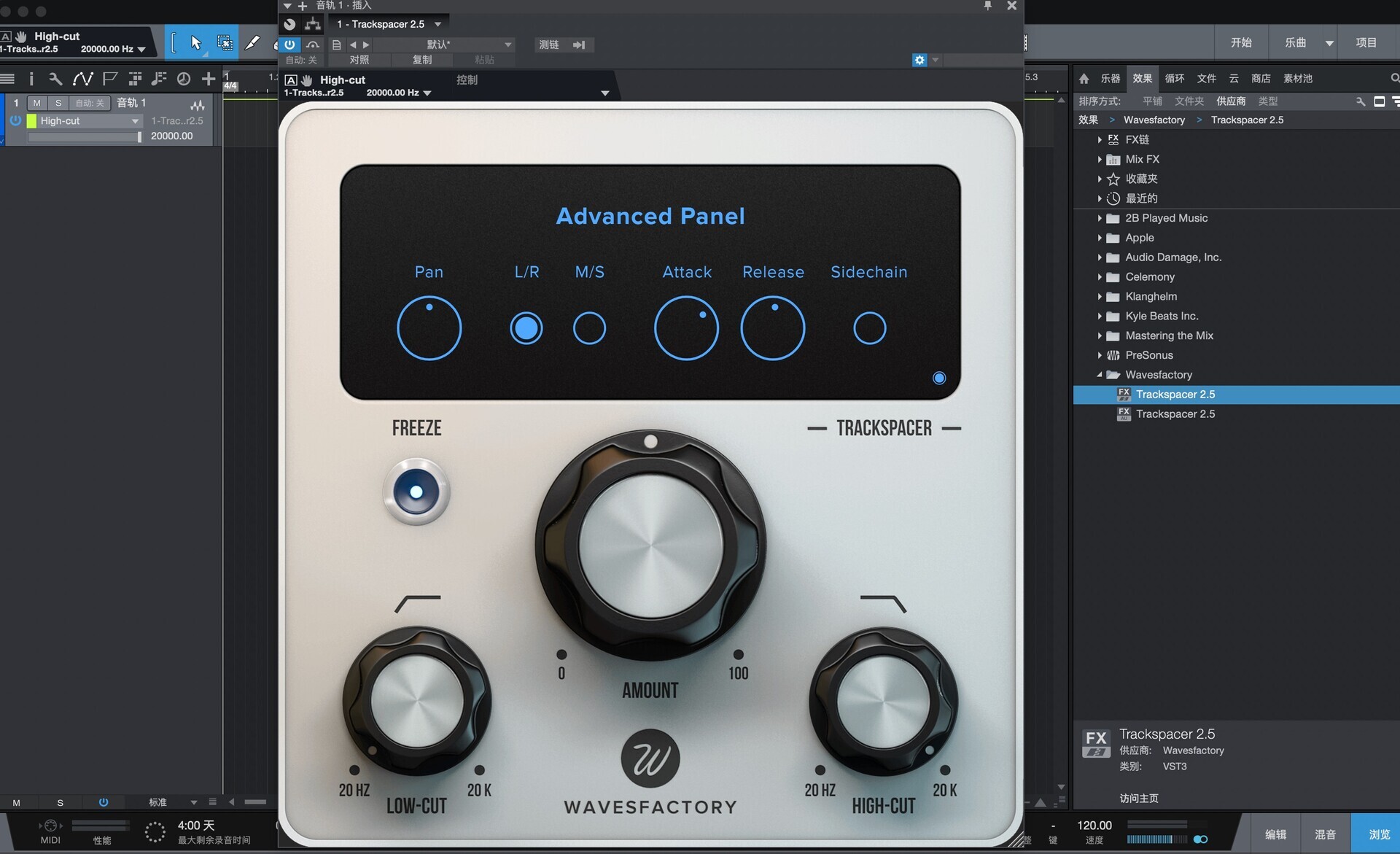Screen dimensions: 1400x854
Task: Select the Range tool in the toolbar
Action: [225, 43]
